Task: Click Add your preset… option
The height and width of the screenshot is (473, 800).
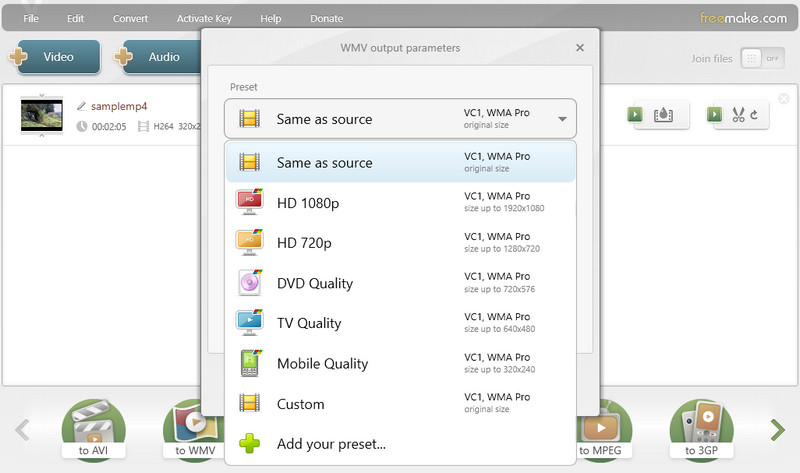Action: (401, 444)
